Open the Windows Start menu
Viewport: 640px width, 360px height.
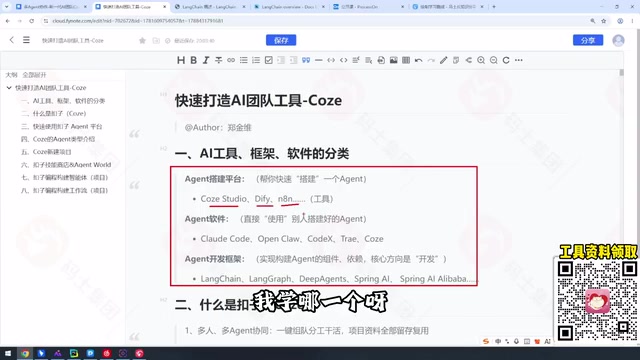coord(7,353)
